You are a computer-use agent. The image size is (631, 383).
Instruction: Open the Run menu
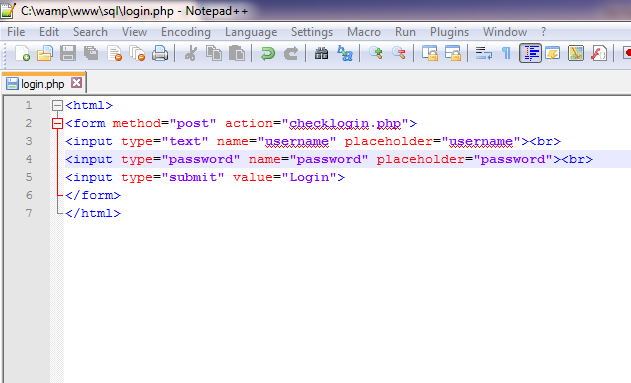click(405, 32)
